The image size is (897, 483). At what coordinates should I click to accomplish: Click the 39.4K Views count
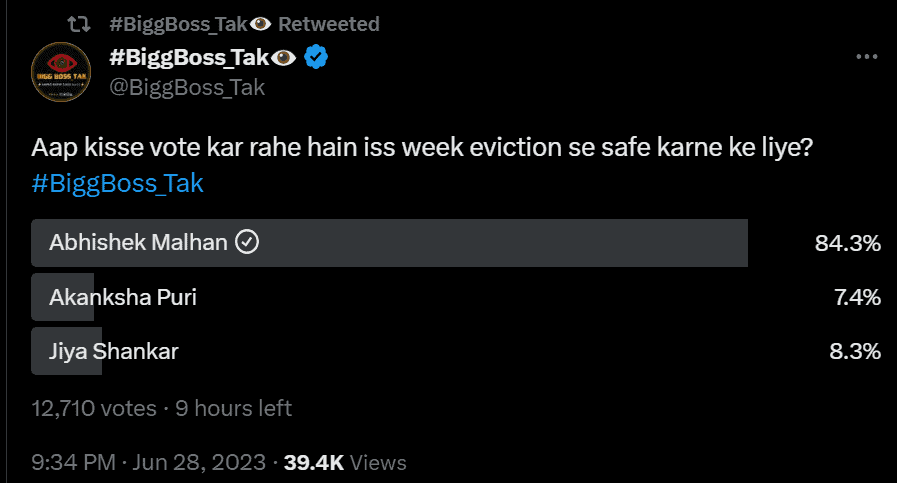click(x=345, y=462)
